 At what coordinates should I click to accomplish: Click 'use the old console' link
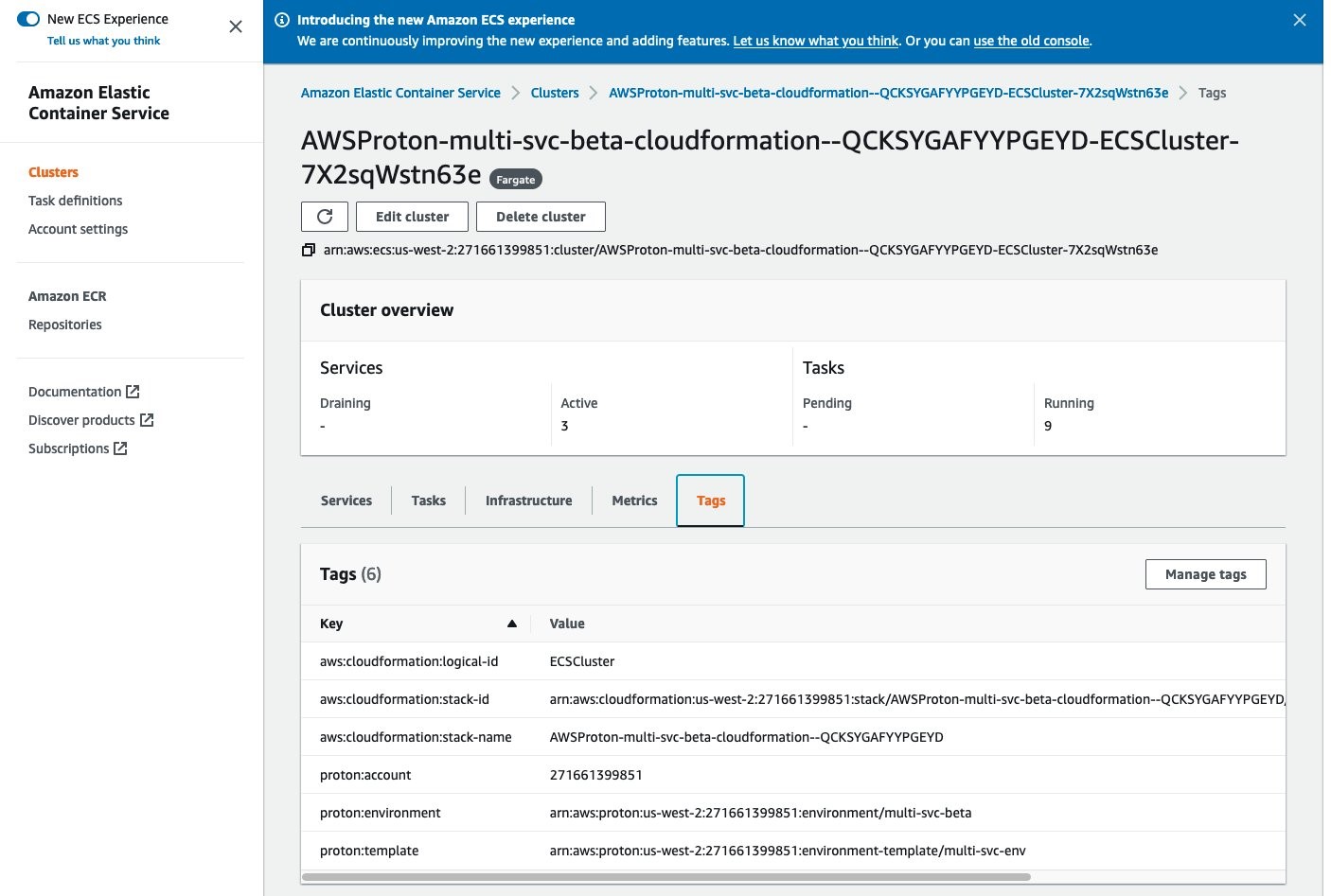click(1032, 41)
